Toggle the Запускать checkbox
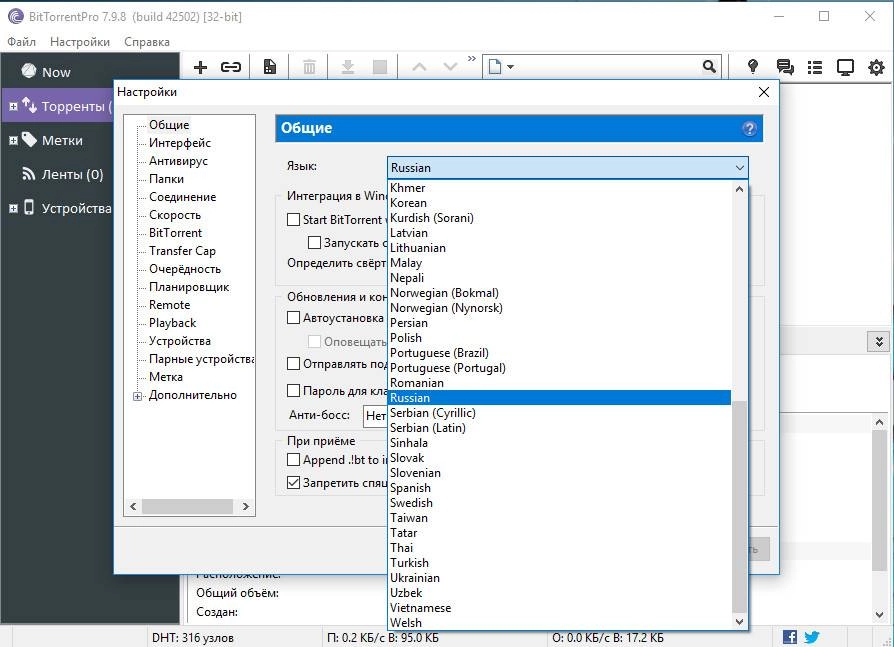The width and height of the screenshot is (894, 647). point(314,243)
